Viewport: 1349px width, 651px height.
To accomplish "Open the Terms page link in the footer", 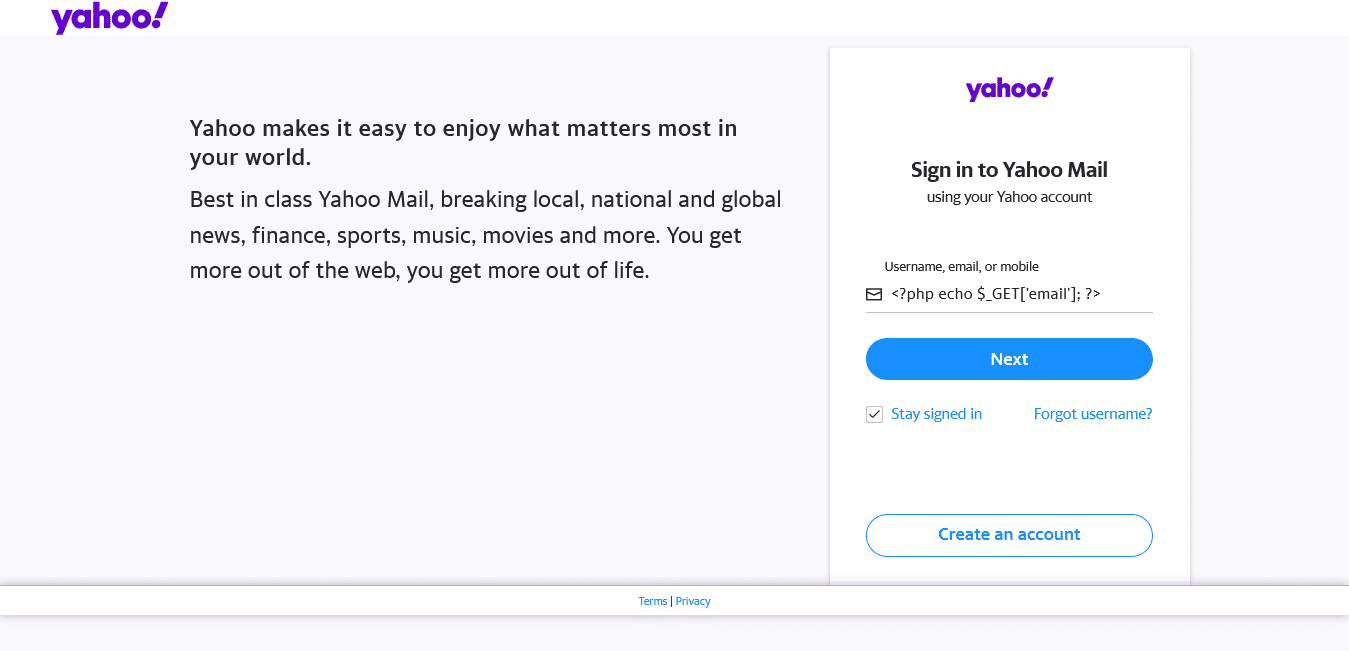I will 653,600.
